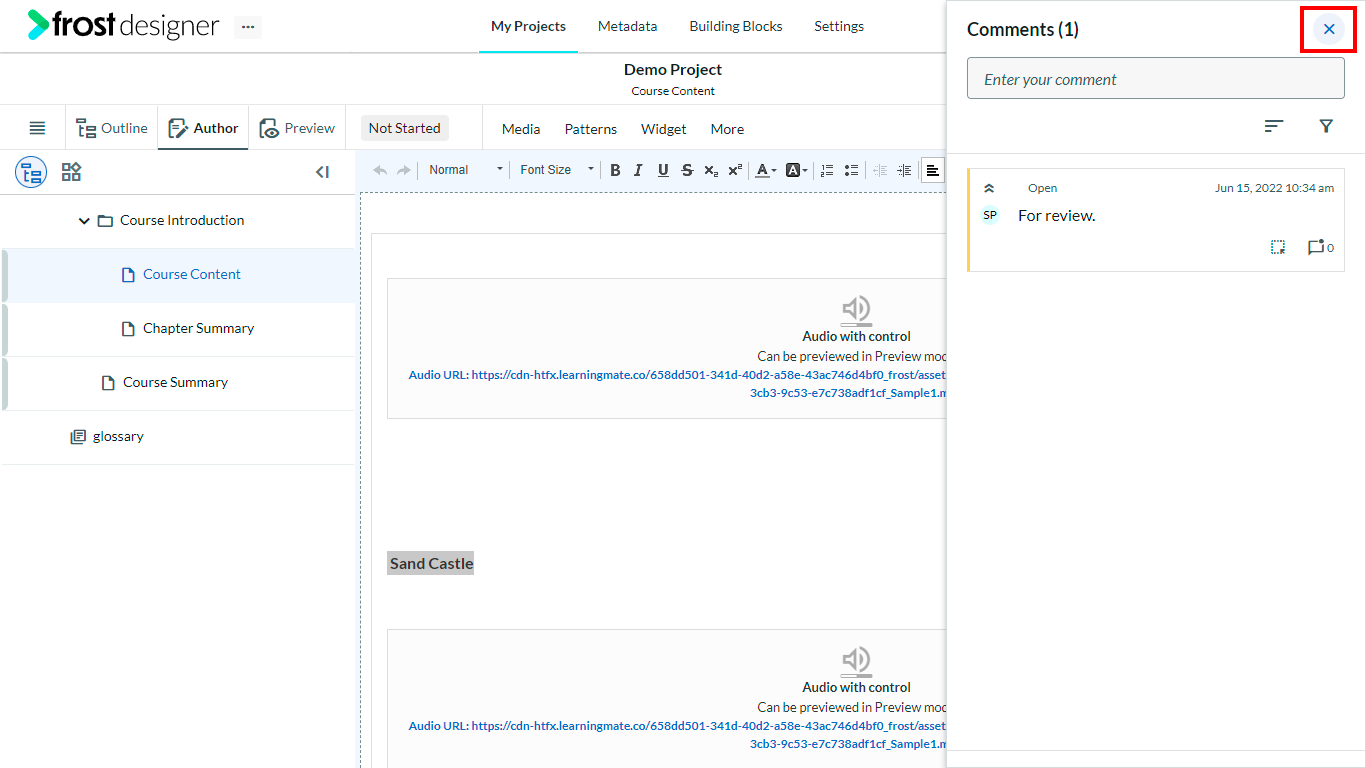1366x768 pixels.
Task: Open the Media menu
Action: (x=521, y=129)
